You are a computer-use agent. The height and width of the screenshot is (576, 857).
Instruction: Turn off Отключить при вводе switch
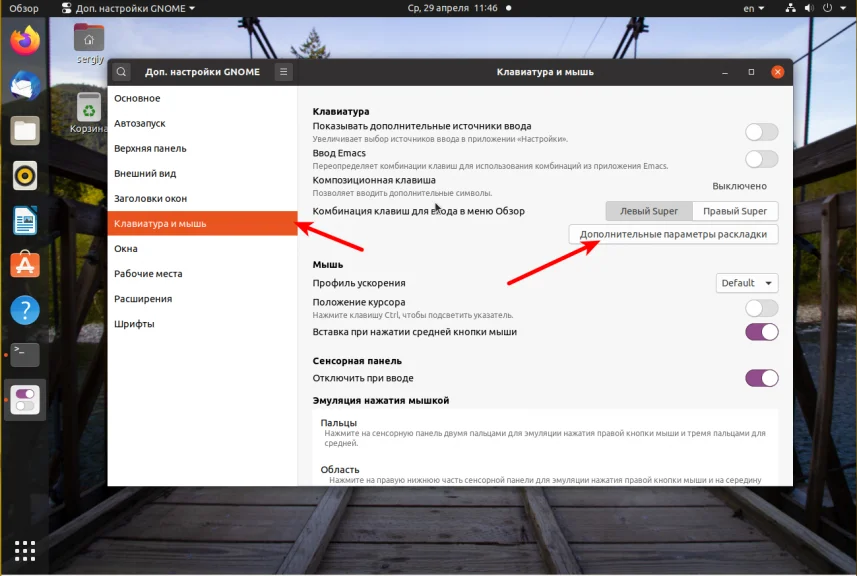[x=761, y=378]
